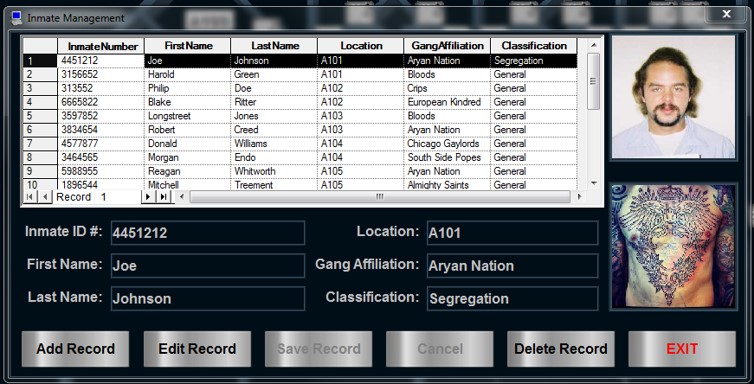
Task: Click the Inmate Management window icon
Action: coord(16,18)
